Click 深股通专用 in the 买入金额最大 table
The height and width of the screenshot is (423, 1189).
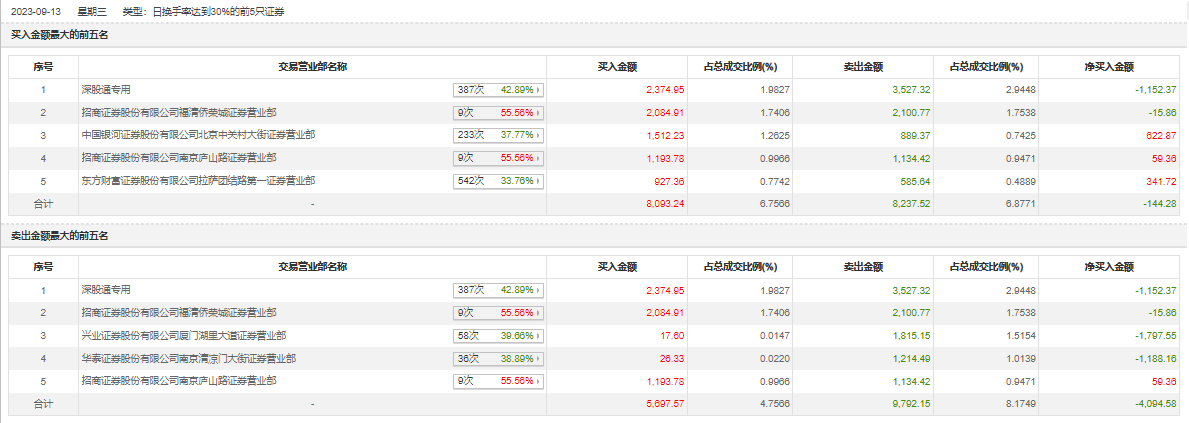(106, 89)
